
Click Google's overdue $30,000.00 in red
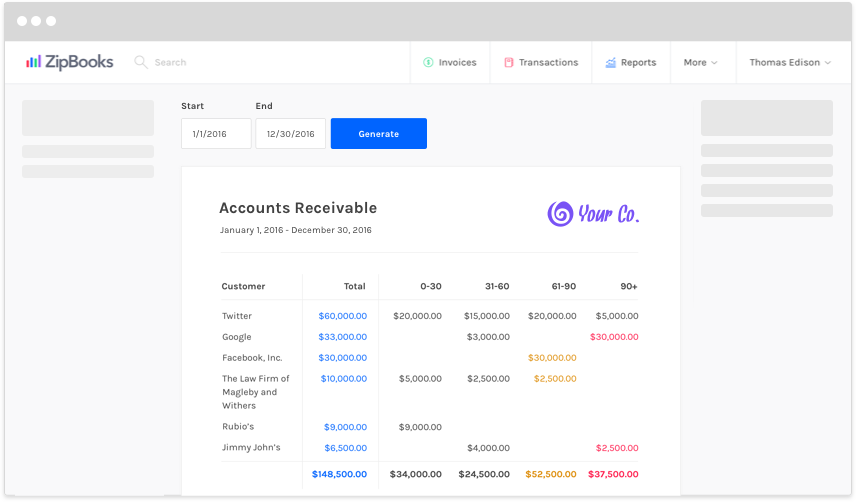pos(614,337)
